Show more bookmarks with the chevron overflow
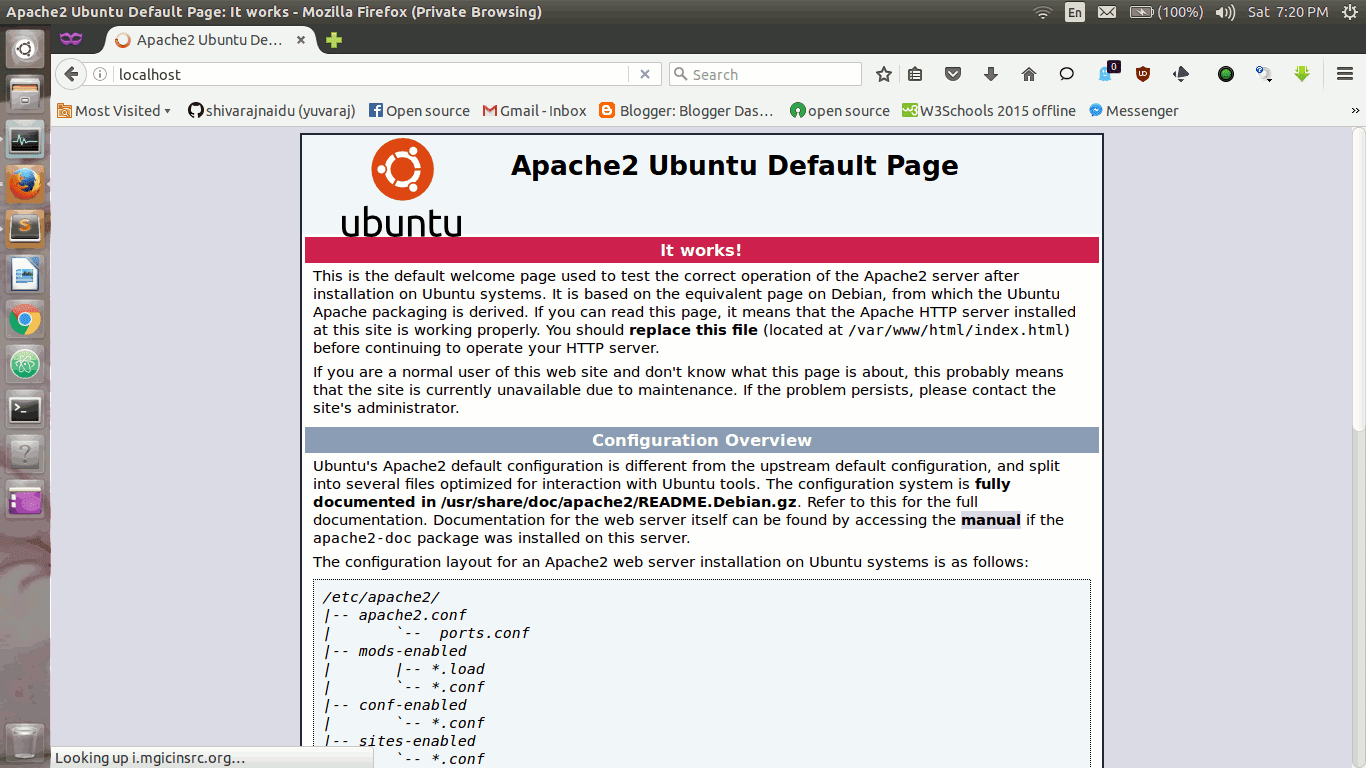 click(1356, 111)
